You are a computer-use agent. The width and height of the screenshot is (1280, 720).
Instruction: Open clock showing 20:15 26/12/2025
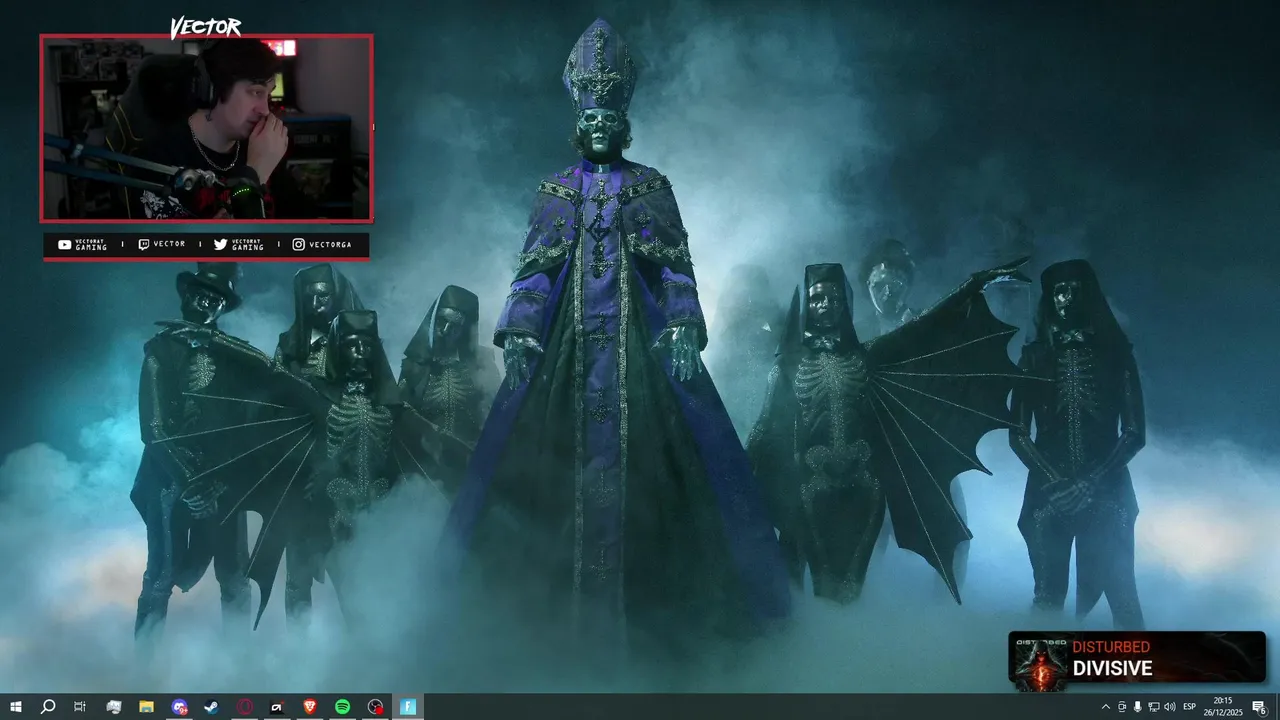coord(1223,707)
